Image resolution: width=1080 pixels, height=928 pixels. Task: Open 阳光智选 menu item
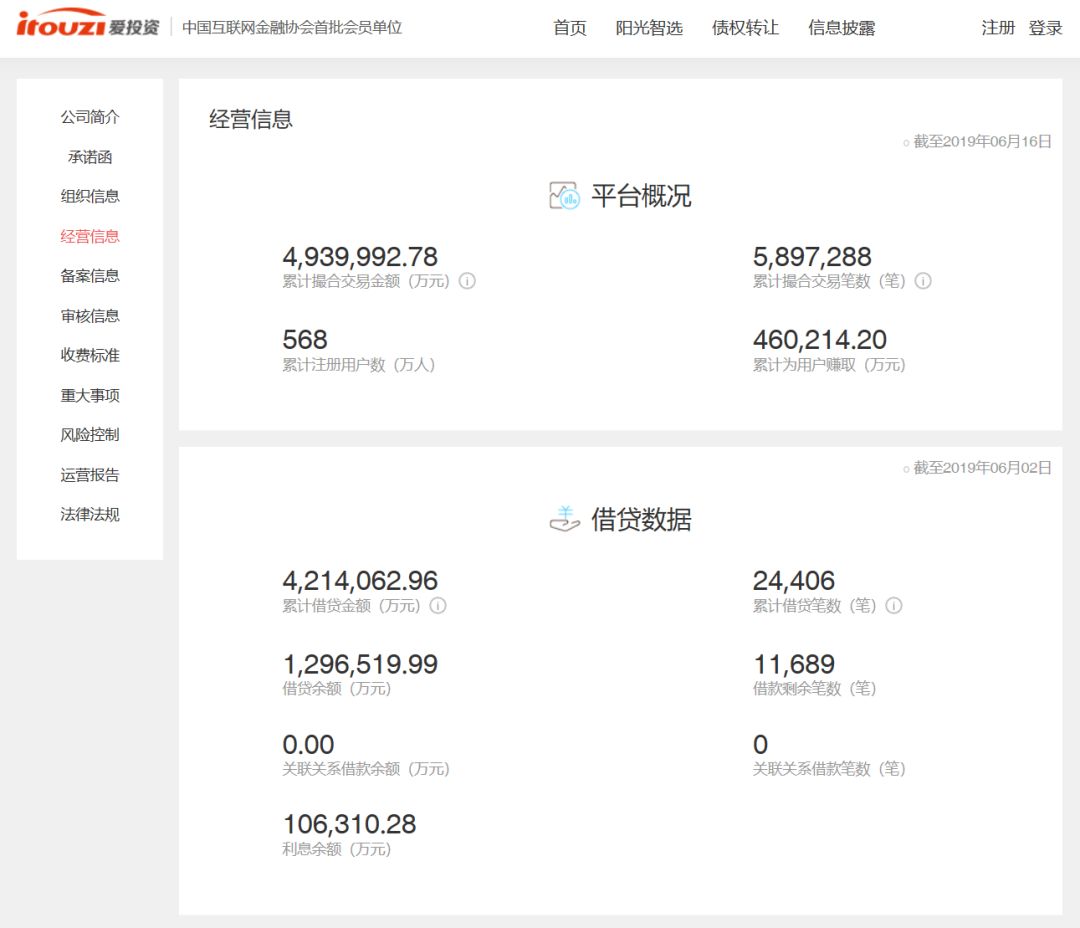pos(649,28)
